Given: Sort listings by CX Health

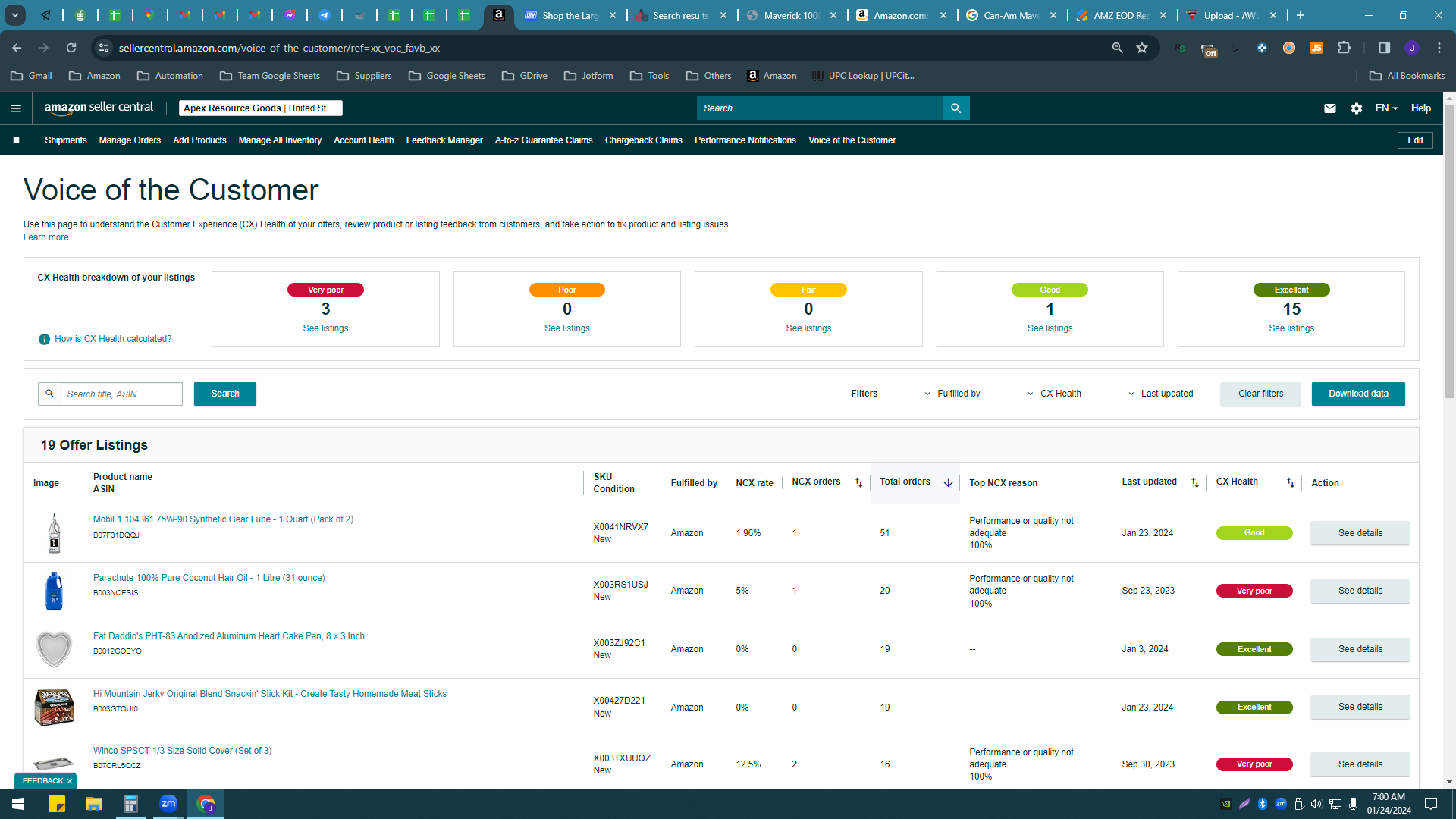Looking at the screenshot, I should point(1291,482).
